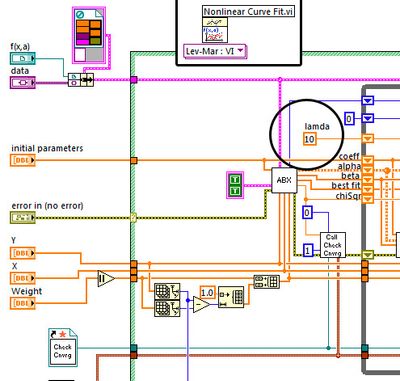Click the lamda constant value 10
400x381 pixels.
(x=310, y=139)
